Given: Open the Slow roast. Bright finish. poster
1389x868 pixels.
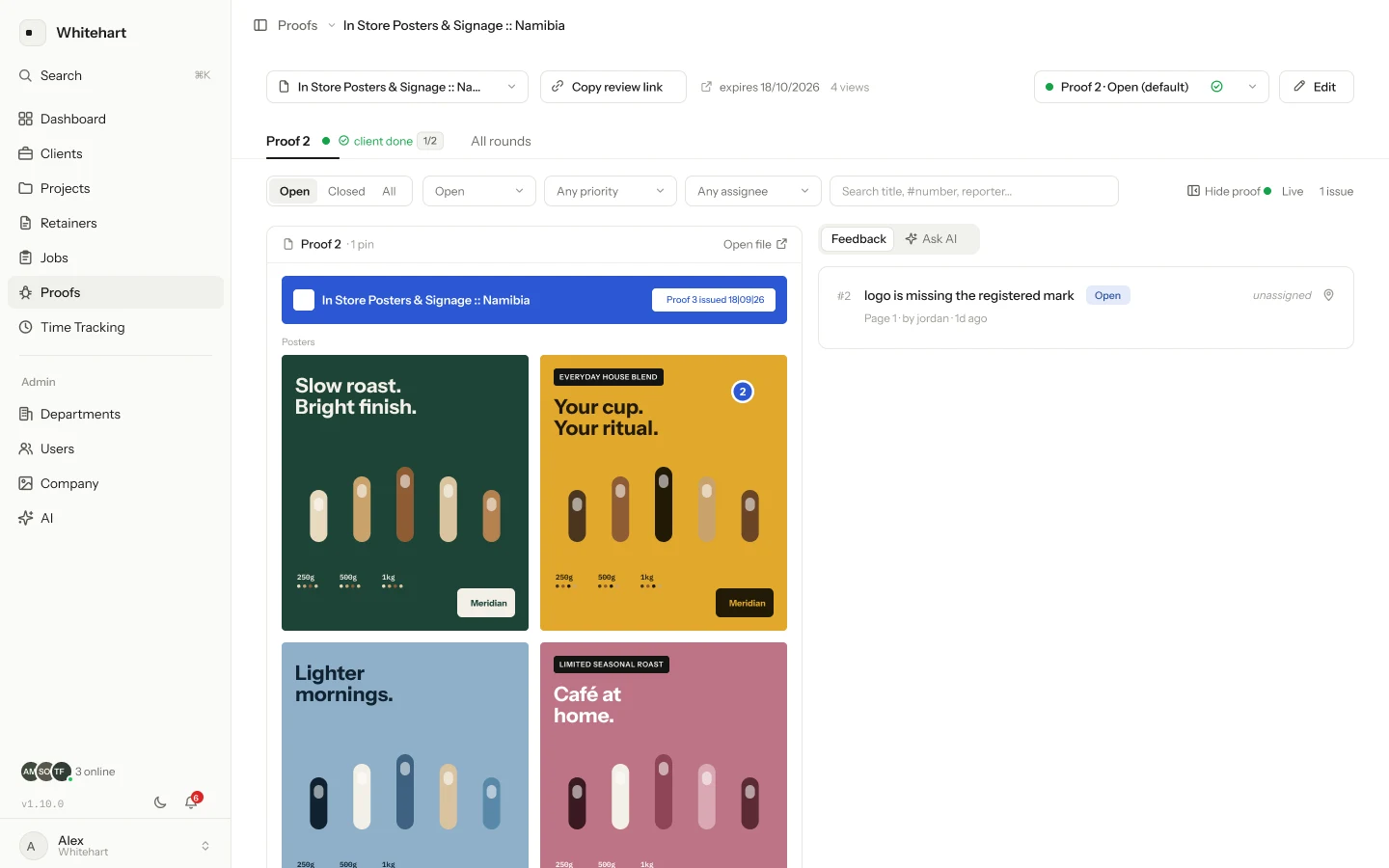Looking at the screenshot, I should [405, 493].
